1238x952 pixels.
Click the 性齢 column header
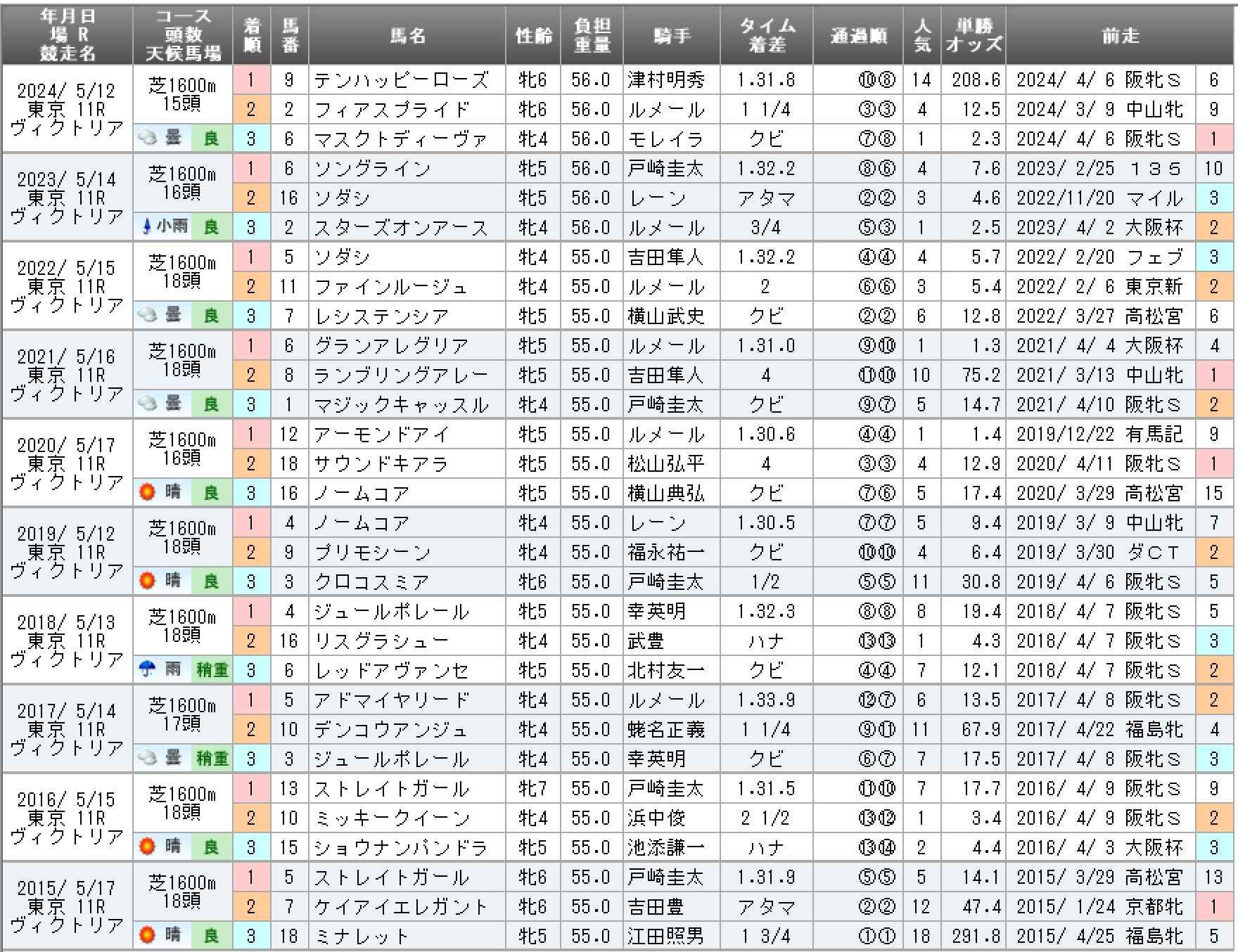(x=533, y=36)
